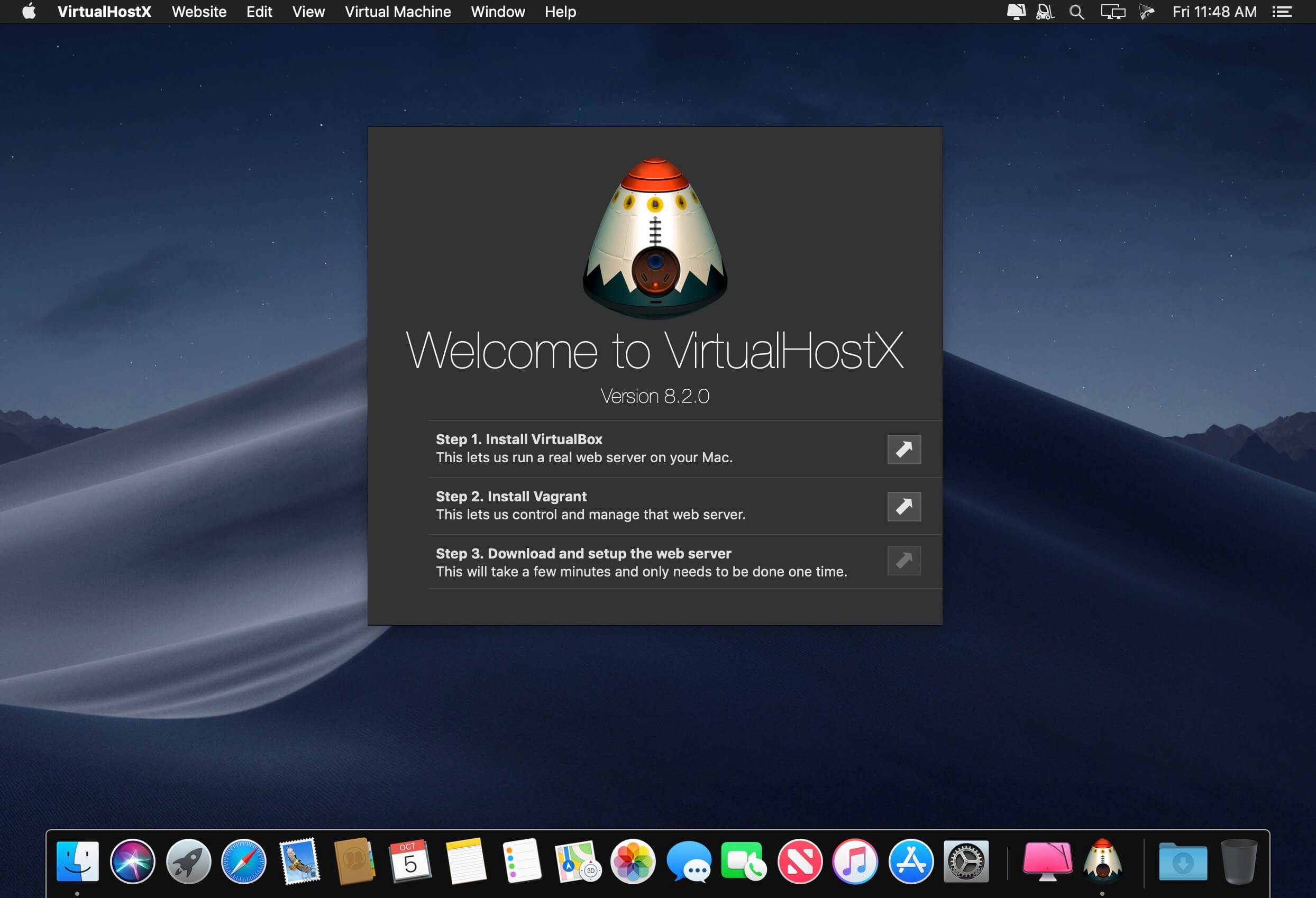The image size is (1316, 898).
Task: Open the Virtual Machine menu
Action: [x=398, y=12]
